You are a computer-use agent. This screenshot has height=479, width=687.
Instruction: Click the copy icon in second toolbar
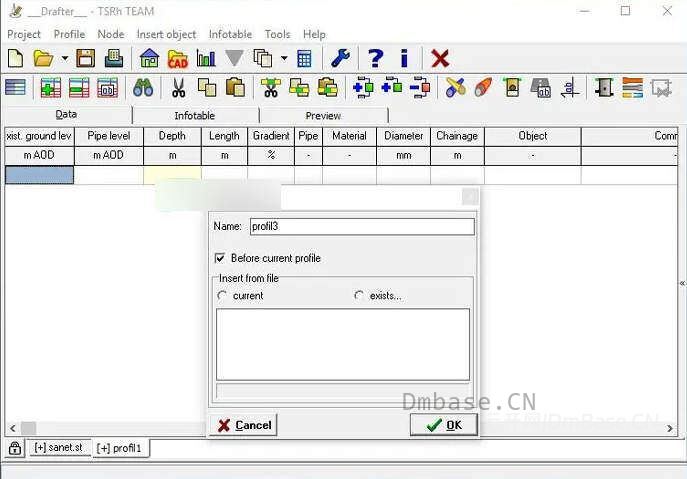pos(207,87)
